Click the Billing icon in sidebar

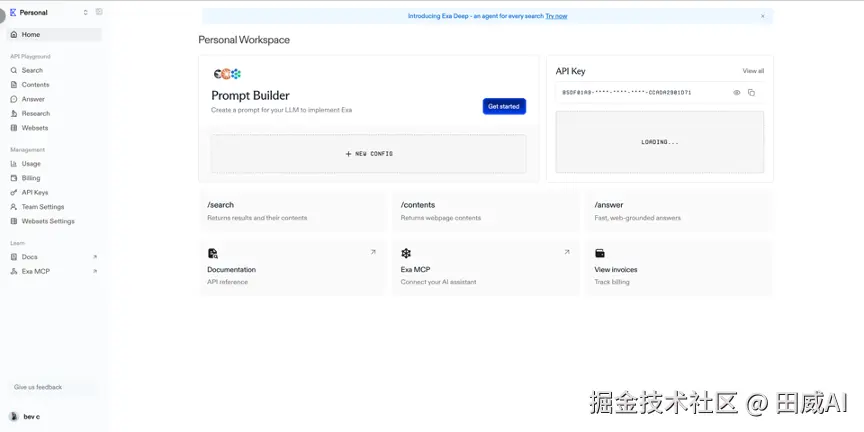click(14, 178)
